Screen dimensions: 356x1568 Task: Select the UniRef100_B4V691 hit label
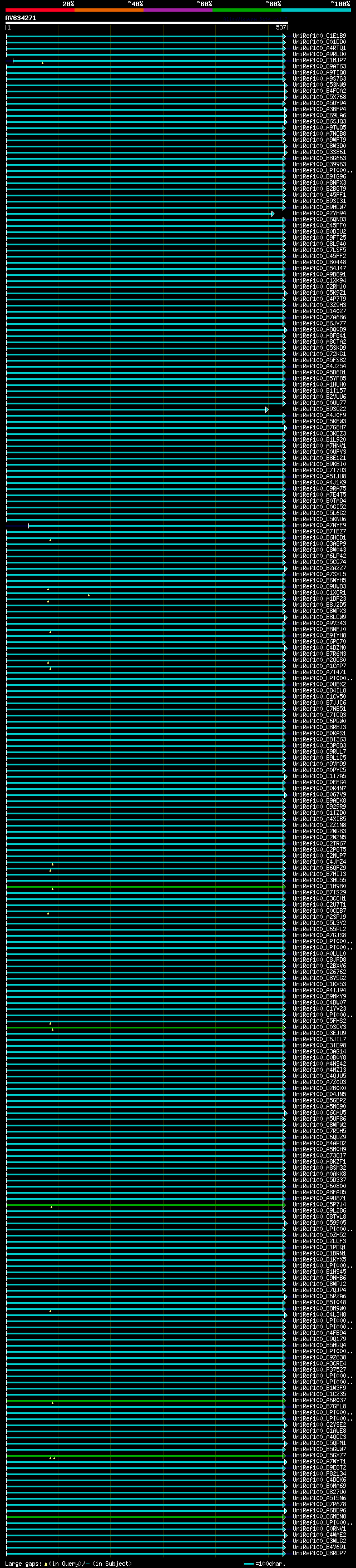pos(319,1547)
